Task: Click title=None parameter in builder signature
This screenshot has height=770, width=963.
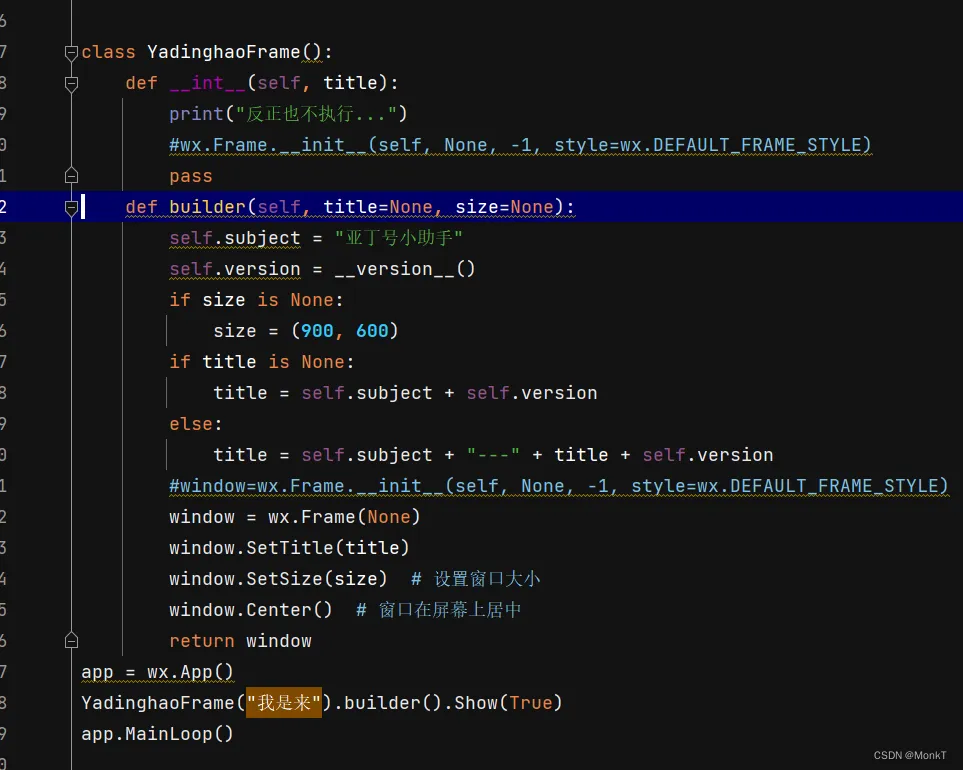Action: tap(378, 207)
